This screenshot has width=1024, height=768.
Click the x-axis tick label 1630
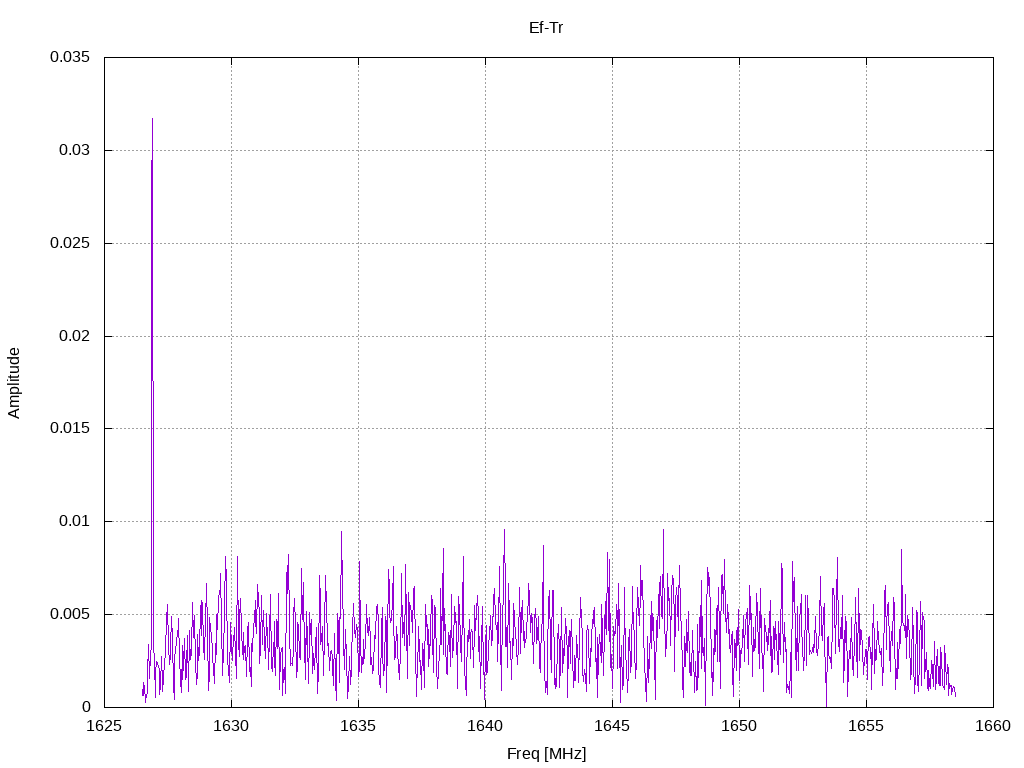coord(231,726)
